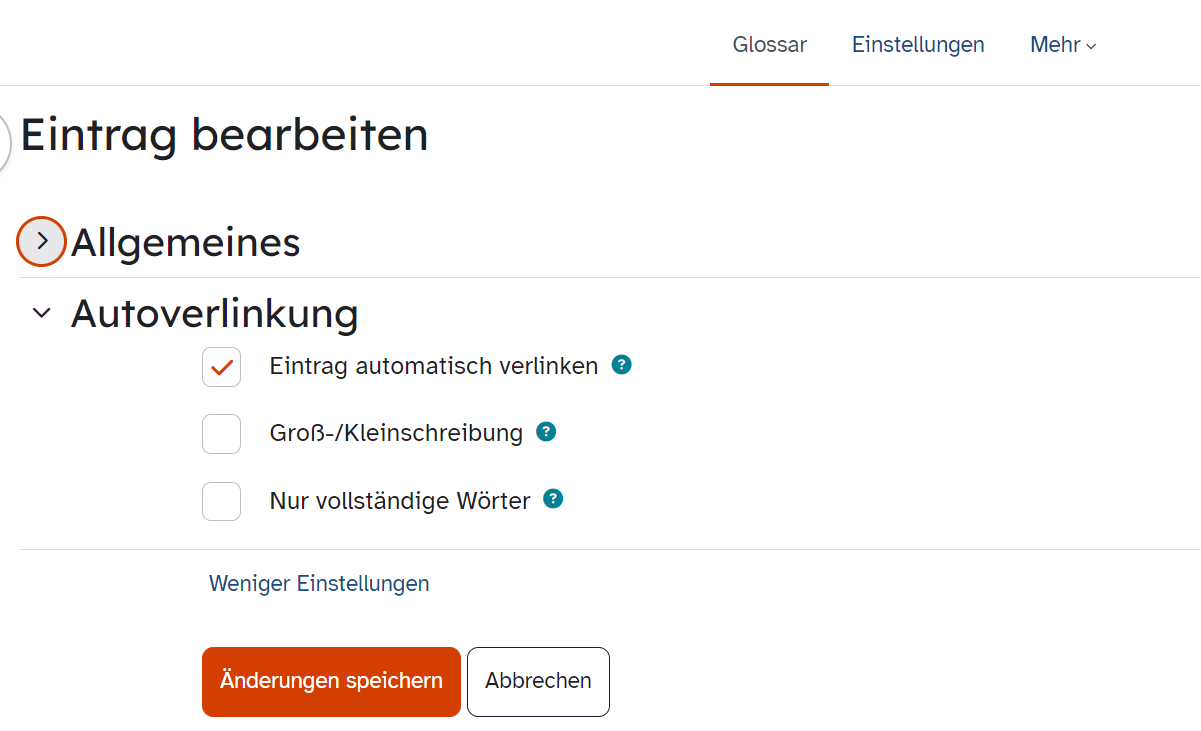The image size is (1201, 731).
Task: Open help icon beside Groß-/Kleinschreibung
Action: [x=546, y=432]
